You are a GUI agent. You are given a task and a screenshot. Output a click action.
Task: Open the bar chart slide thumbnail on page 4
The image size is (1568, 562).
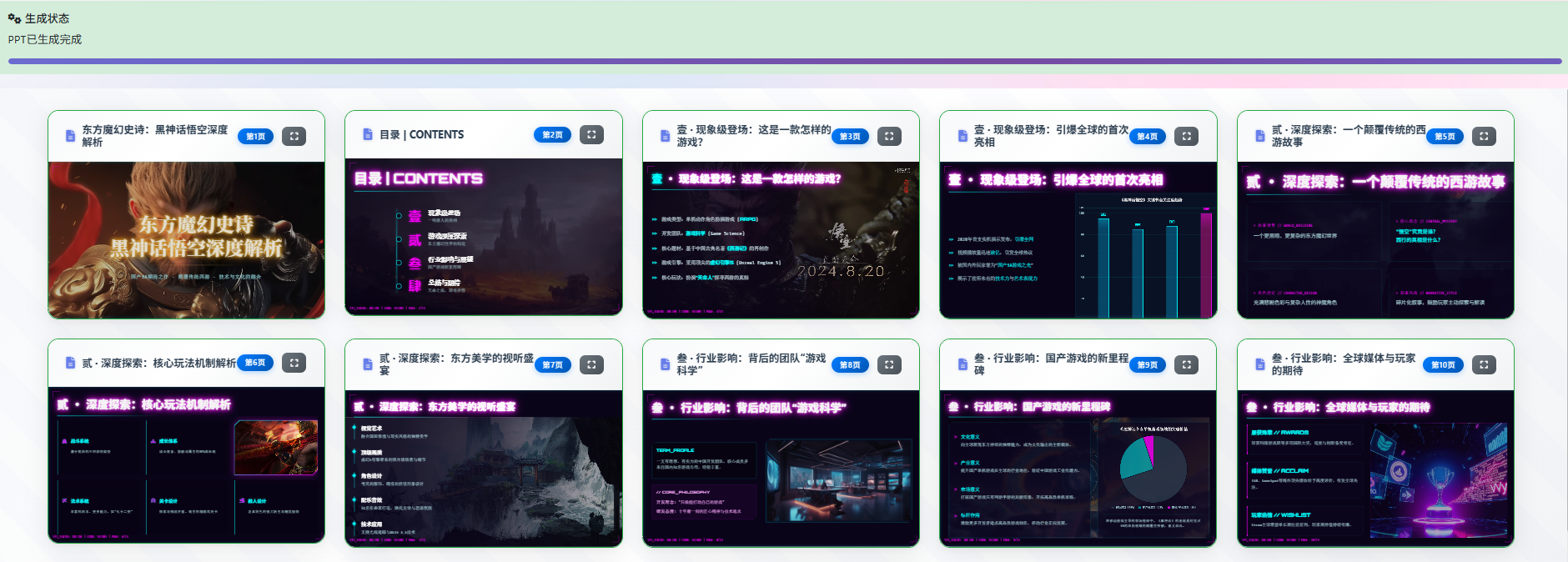coord(1078,240)
